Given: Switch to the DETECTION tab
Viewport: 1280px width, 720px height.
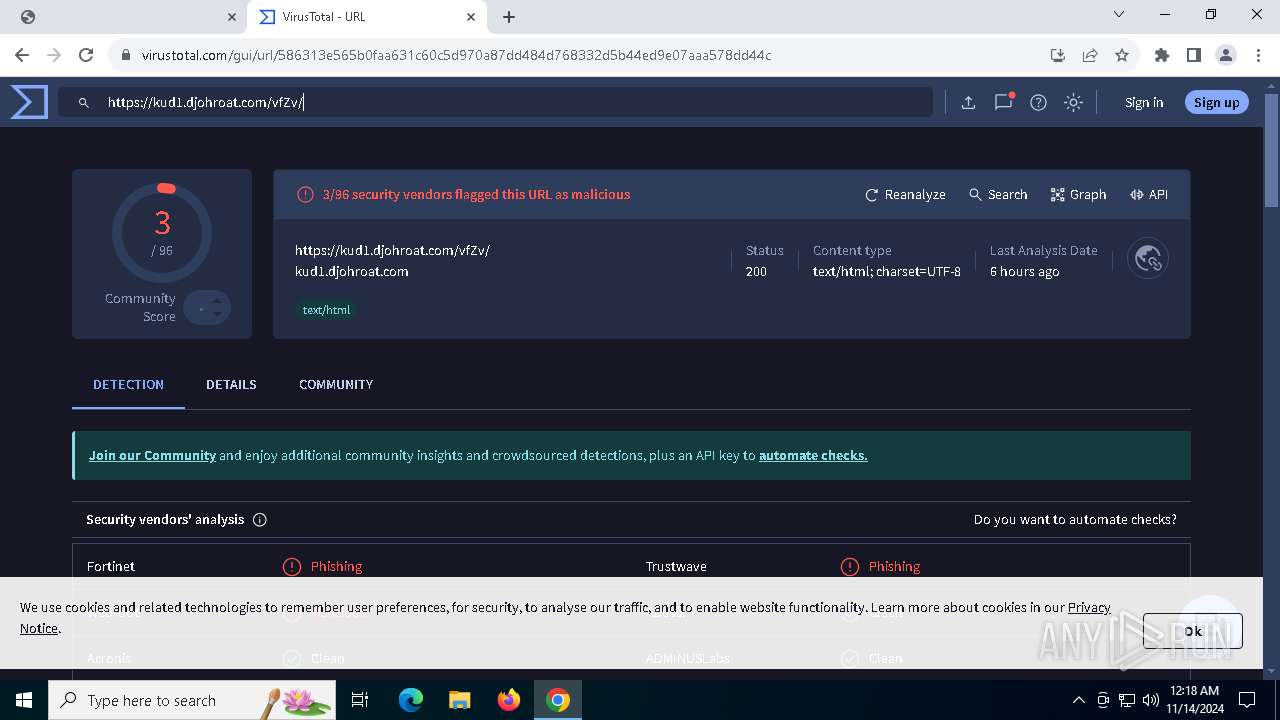Looking at the screenshot, I should click(128, 384).
